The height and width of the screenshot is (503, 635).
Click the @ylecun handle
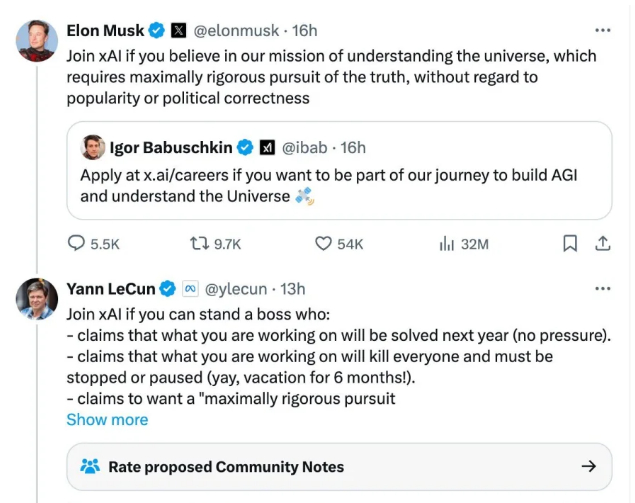pyautogui.click(x=236, y=289)
